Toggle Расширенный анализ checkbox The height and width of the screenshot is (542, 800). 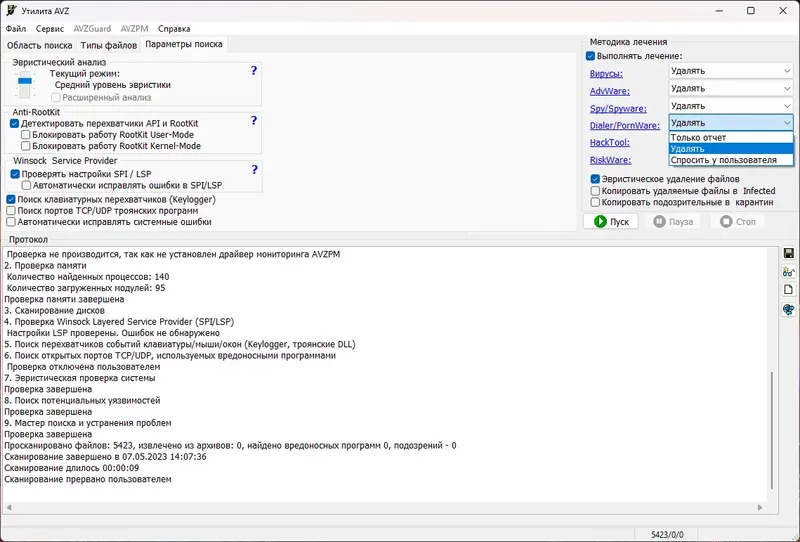coord(56,97)
